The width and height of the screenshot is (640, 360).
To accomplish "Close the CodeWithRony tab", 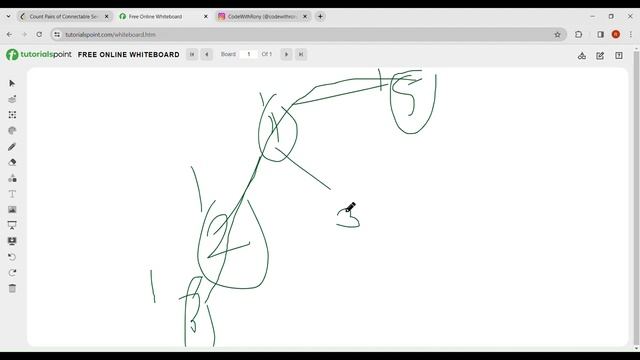I will pyautogui.click(x=304, y=16).
